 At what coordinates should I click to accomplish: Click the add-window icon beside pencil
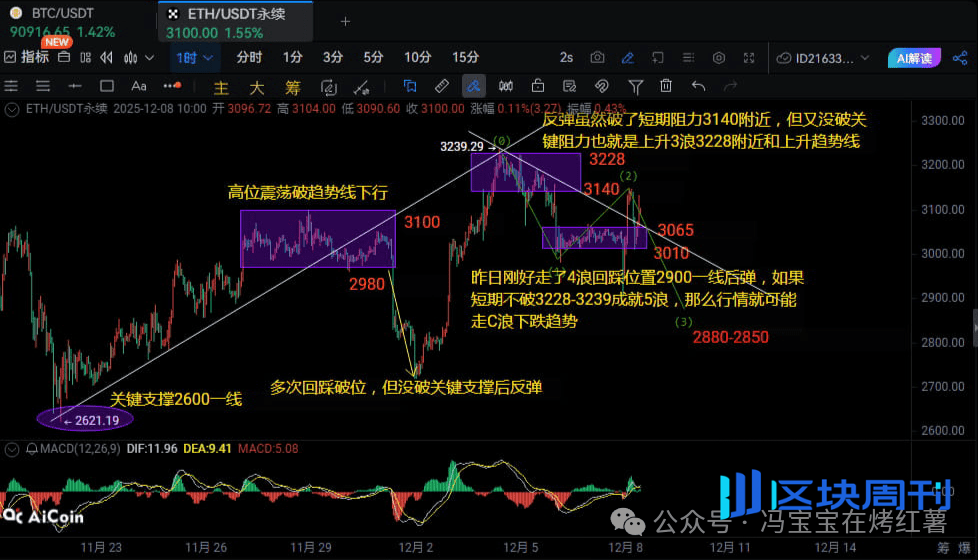tap(658, 58)
